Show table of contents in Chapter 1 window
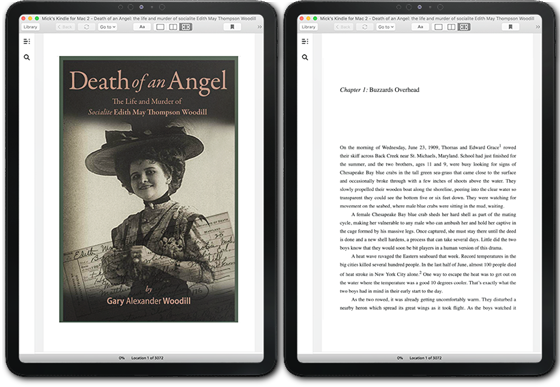560x387 pixels. pos(305,41)
